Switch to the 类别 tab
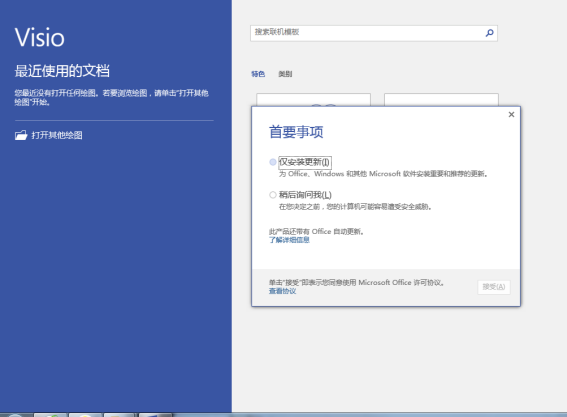Viewport: 567px width, 417px height. [285, 74]
